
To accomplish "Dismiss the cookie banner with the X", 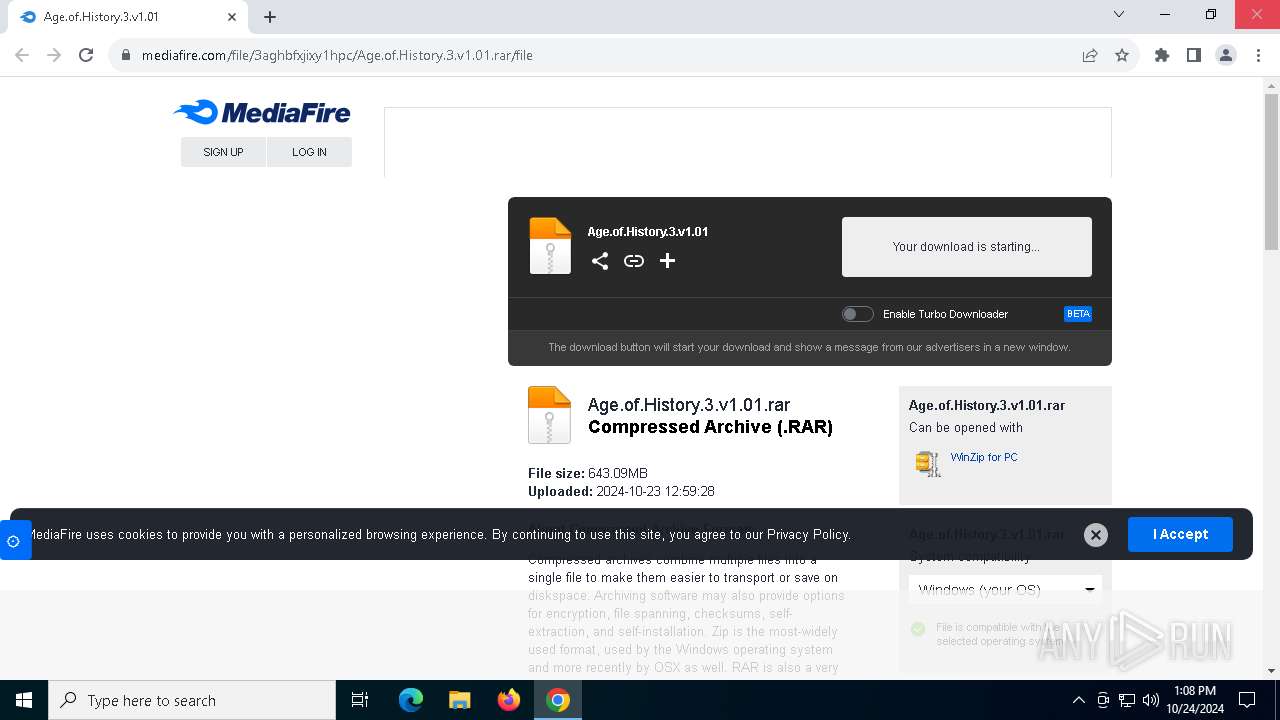I will coord(1096,535).
